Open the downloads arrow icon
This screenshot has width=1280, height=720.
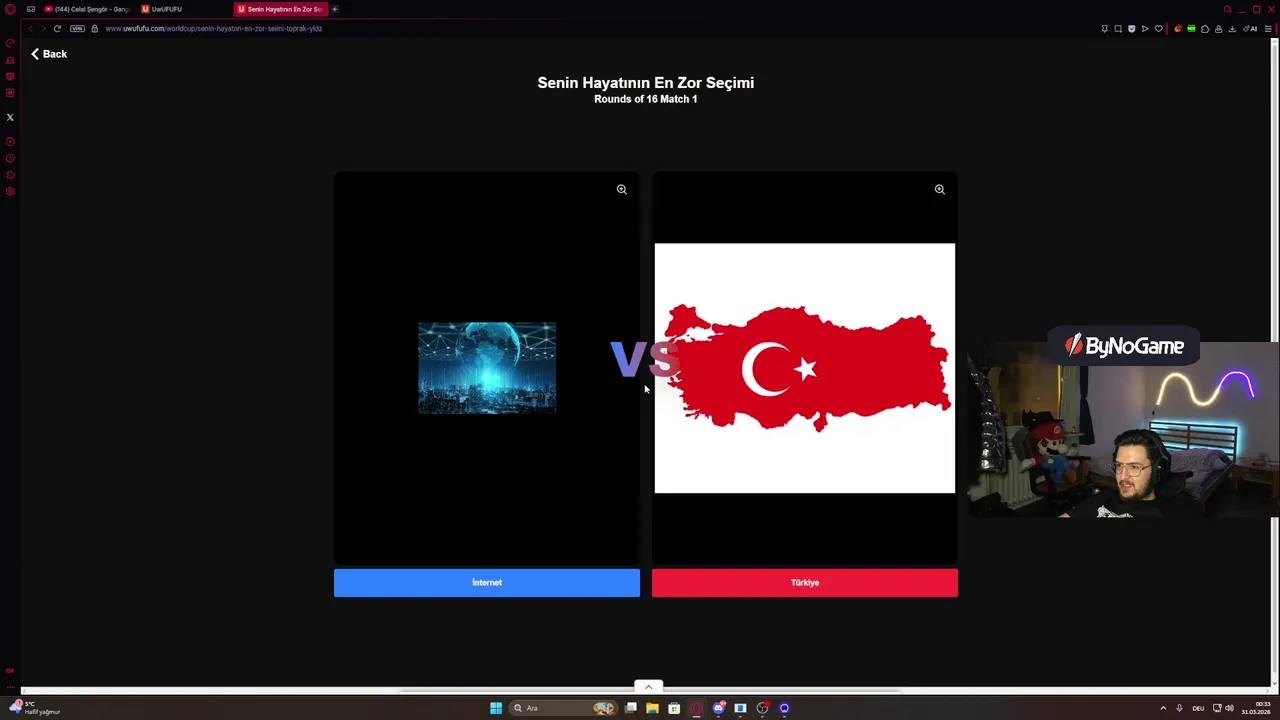1232,29
